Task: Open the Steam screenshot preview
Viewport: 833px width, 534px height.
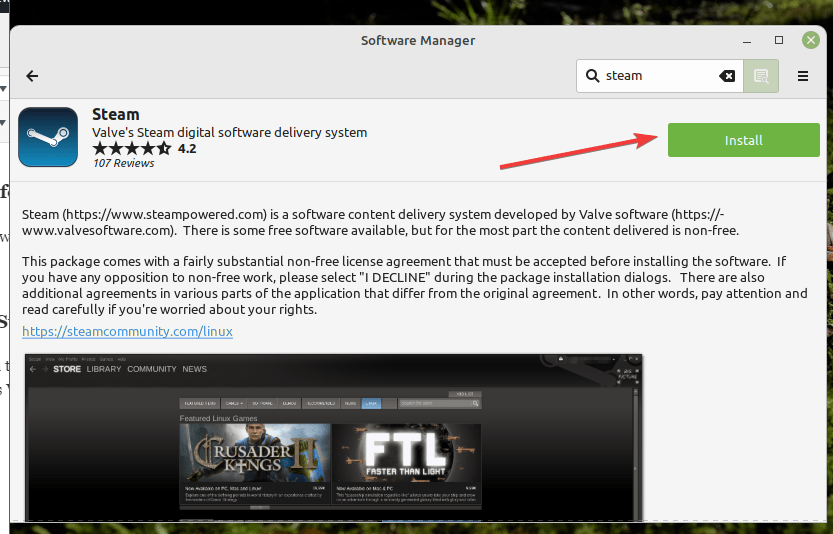Action: pyautogui.click(x=334, y=437)
